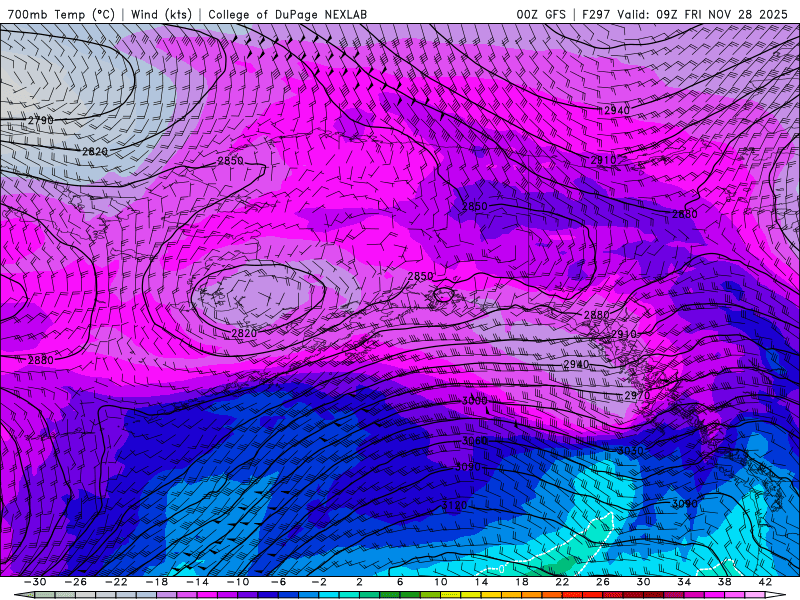Click the -26 label on the color scale
800x600 pixels.
point(76,582)
